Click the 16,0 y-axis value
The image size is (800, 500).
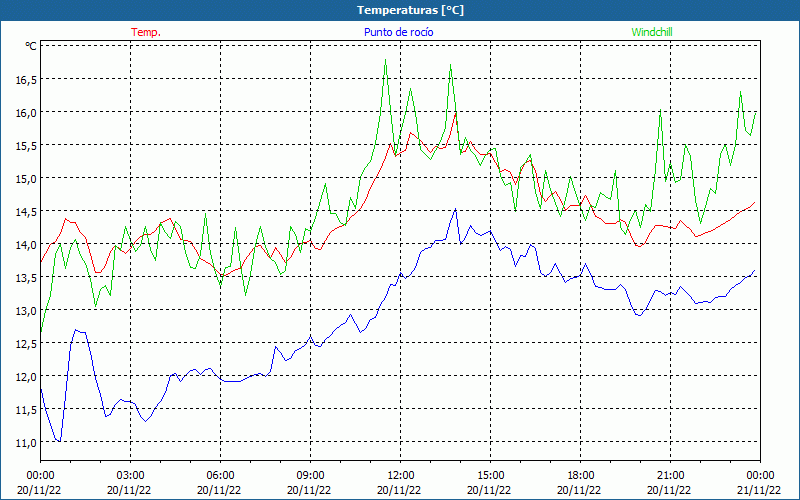[26, 113]
